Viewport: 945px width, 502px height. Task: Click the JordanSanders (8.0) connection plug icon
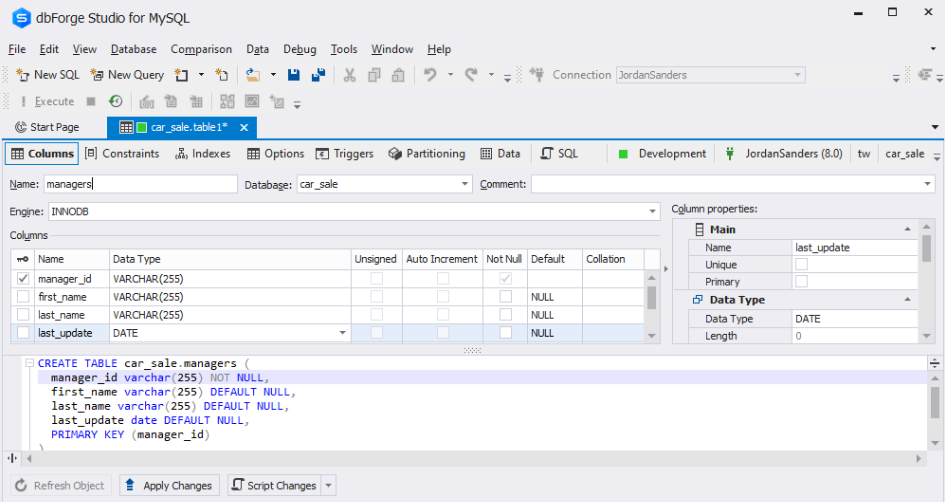(729, 154)
